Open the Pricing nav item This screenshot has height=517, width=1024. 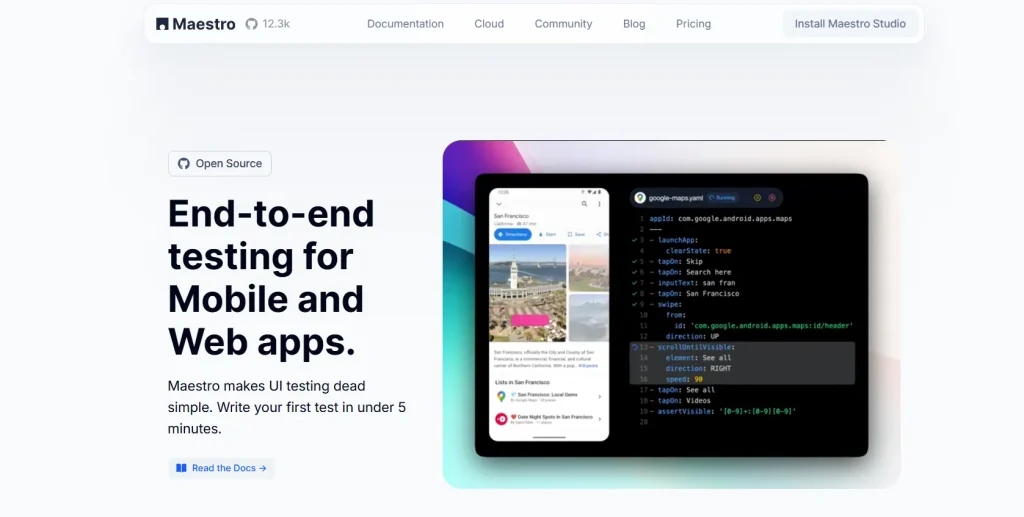[693, 24]
